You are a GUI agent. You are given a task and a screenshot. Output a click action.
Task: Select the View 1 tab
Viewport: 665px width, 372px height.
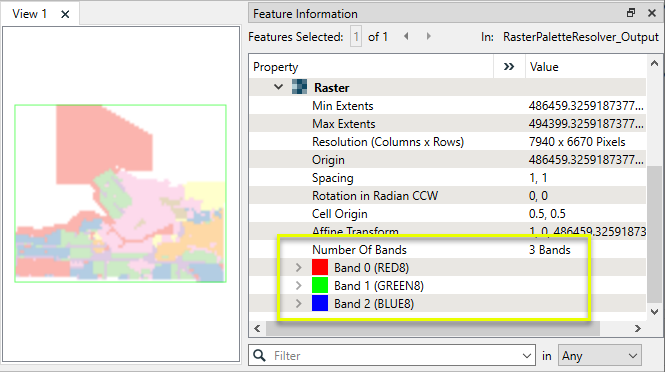[x=29, y=14]
